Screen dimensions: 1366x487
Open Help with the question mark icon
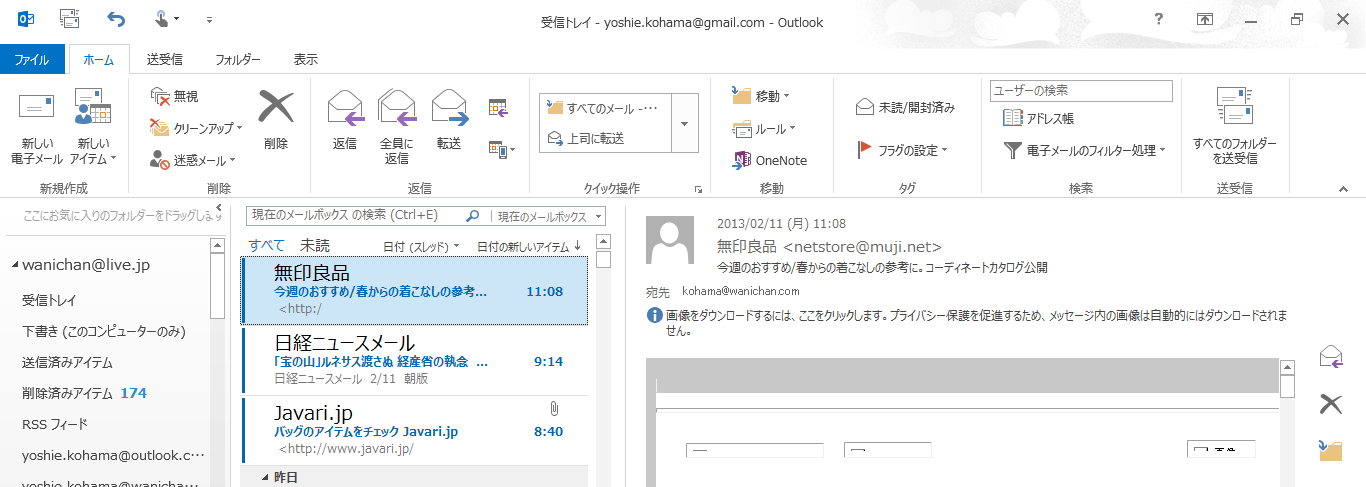[1158, 19]
